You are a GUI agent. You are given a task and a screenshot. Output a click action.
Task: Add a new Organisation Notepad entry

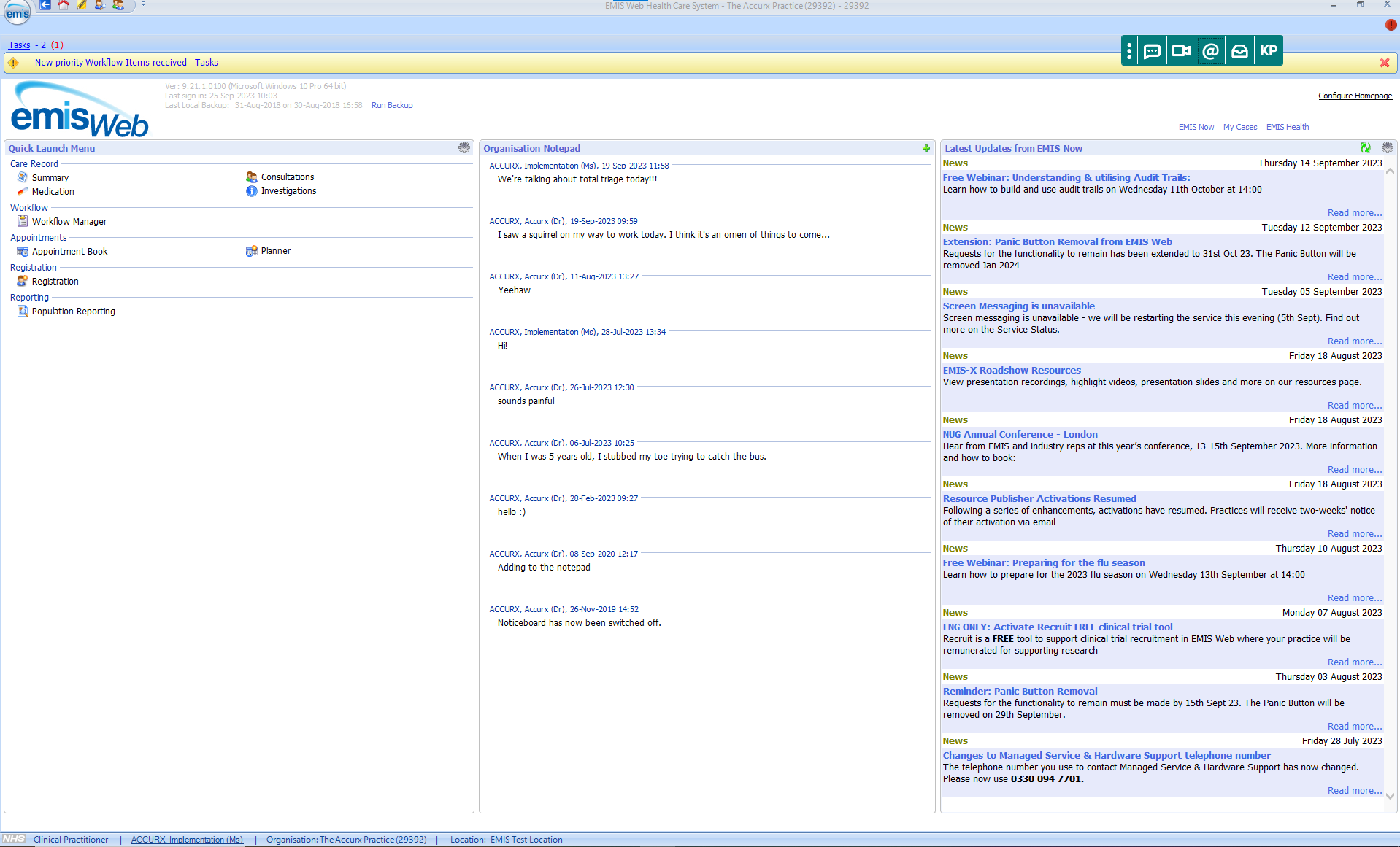(926, 148)
